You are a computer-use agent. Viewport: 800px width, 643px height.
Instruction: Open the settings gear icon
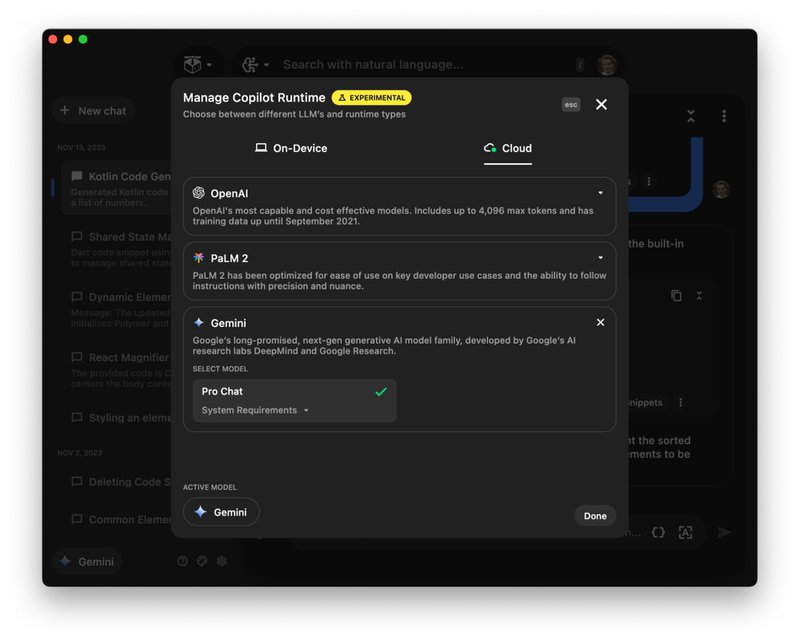(x=221, y=561)
